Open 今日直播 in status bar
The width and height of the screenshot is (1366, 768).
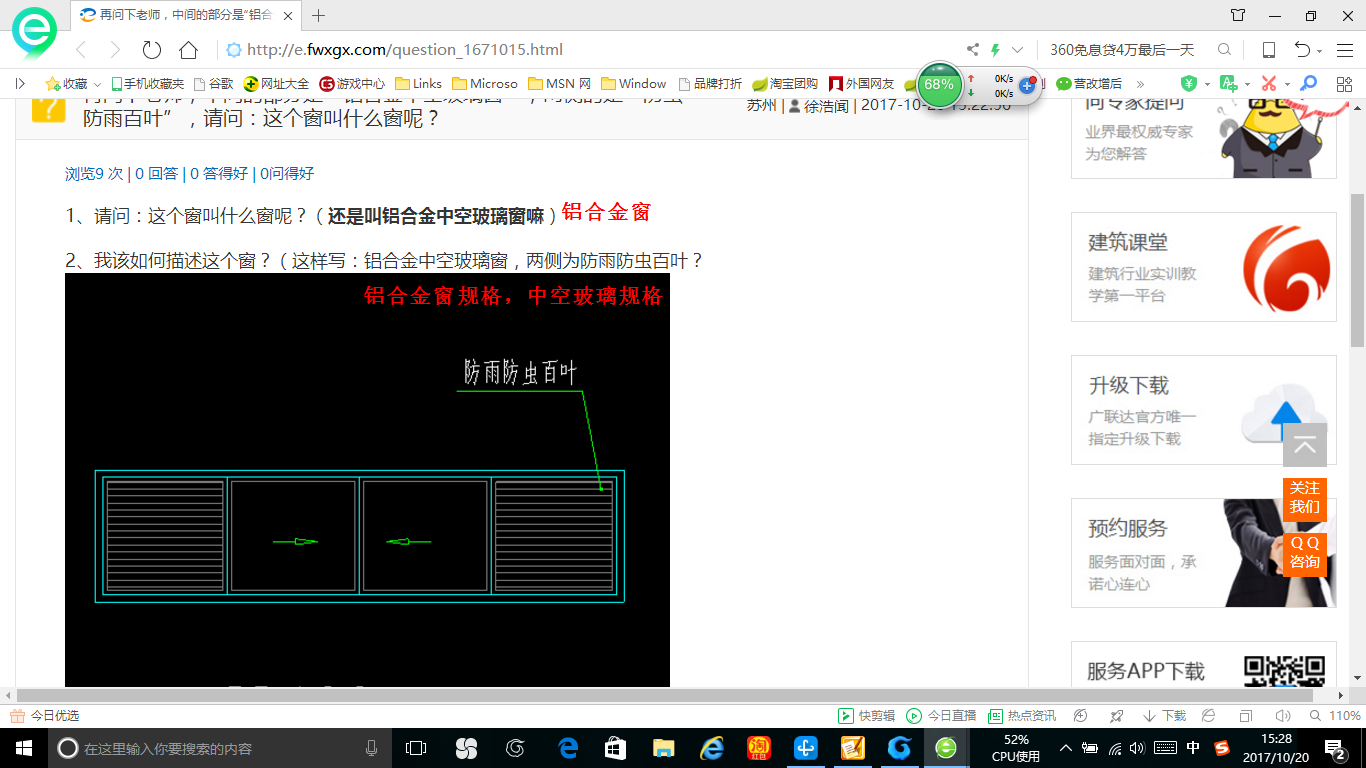(x=941, y=716)
